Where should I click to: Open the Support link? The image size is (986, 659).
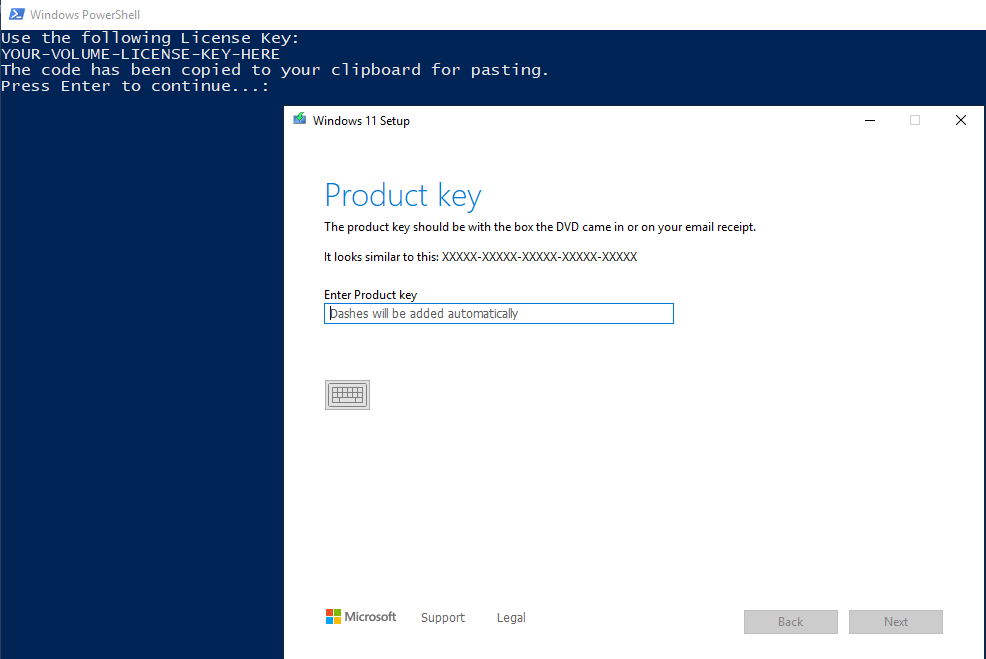click(443, 617)
